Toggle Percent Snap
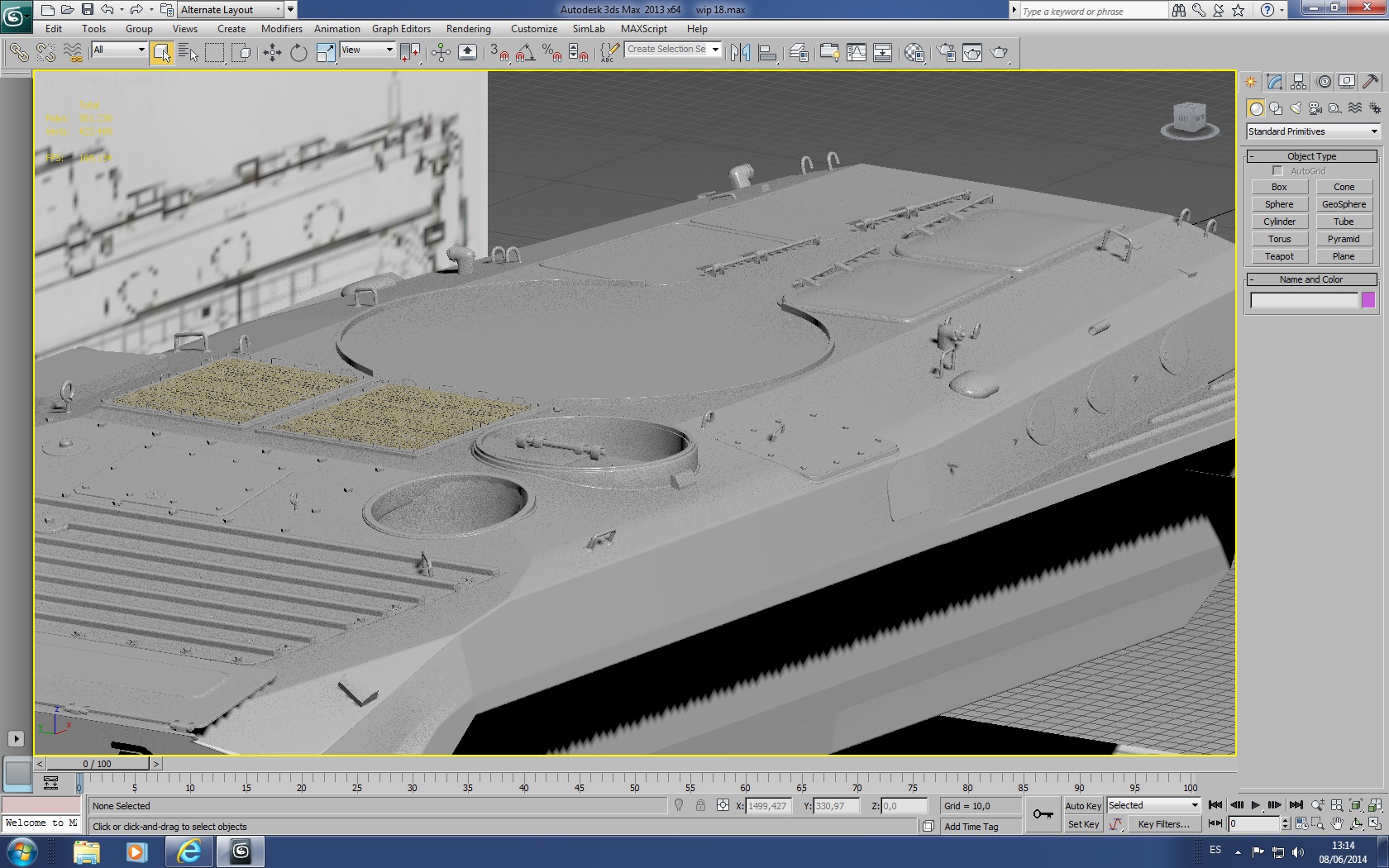Viewport: 1389px width, 868px height. pos(551,53)
